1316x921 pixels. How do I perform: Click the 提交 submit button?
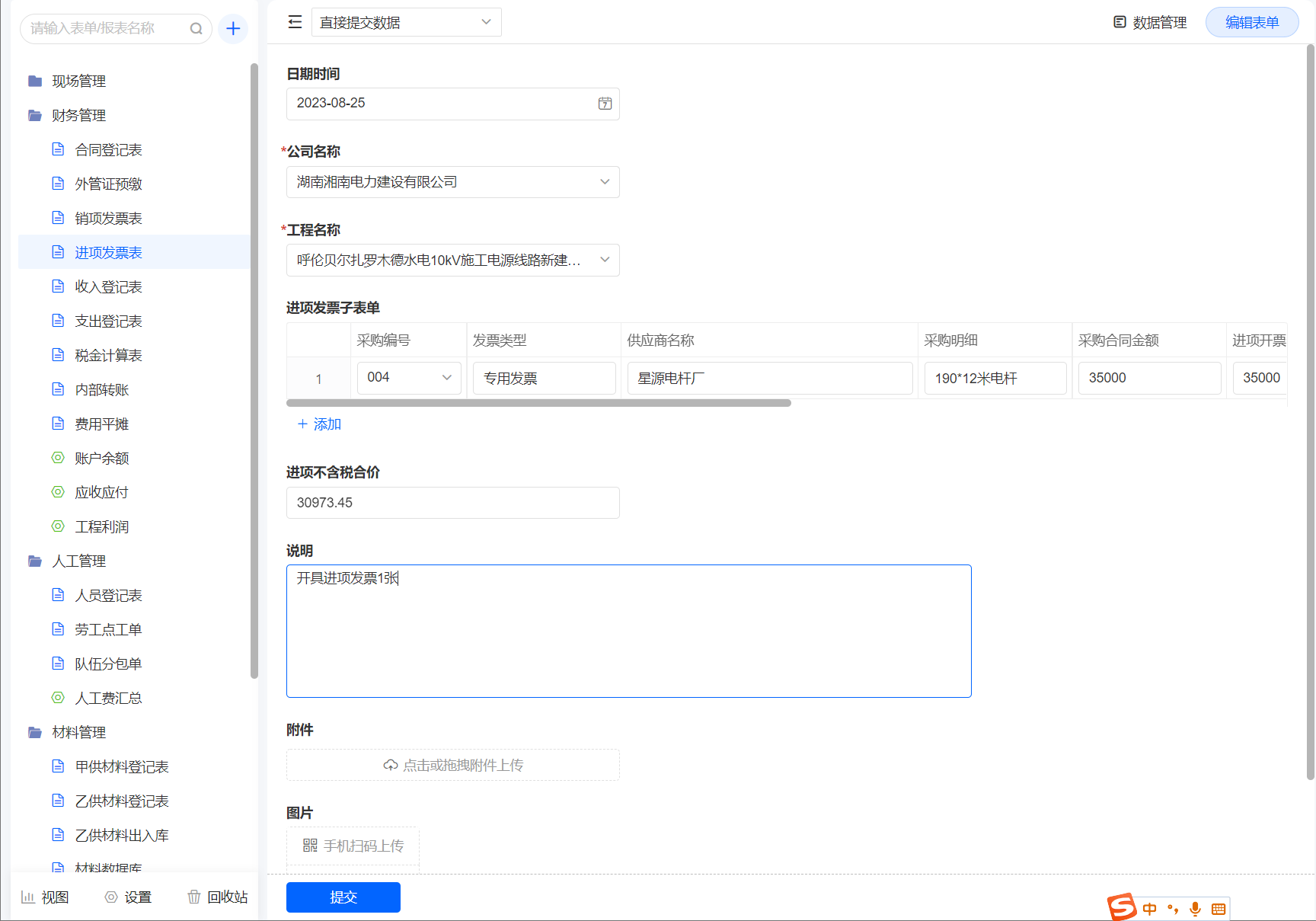click(x=343, y=897)
